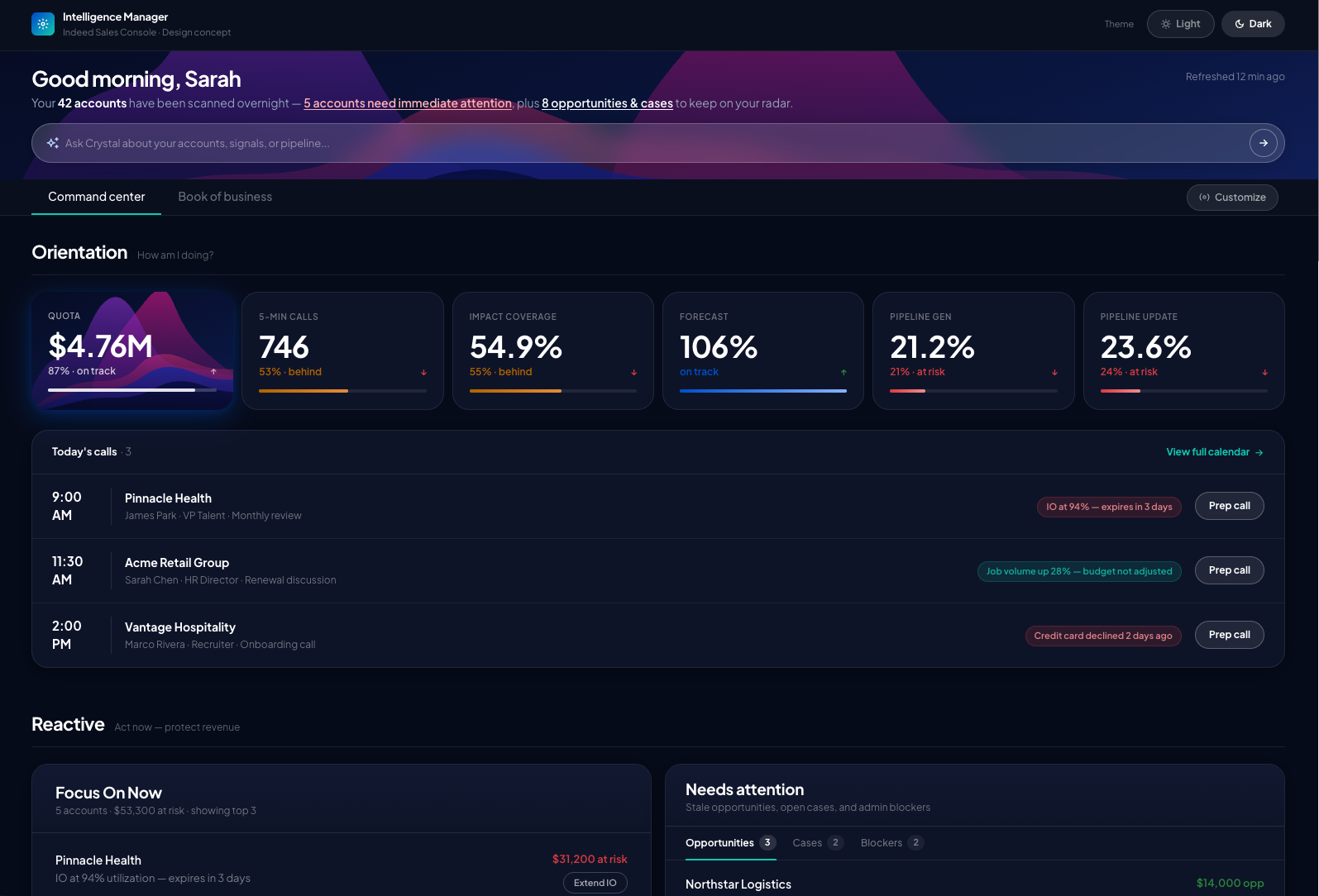This screenshot has width=1319, height=896.
Task: Click the Acme Retail Group call title
Action: pos(177,563)
